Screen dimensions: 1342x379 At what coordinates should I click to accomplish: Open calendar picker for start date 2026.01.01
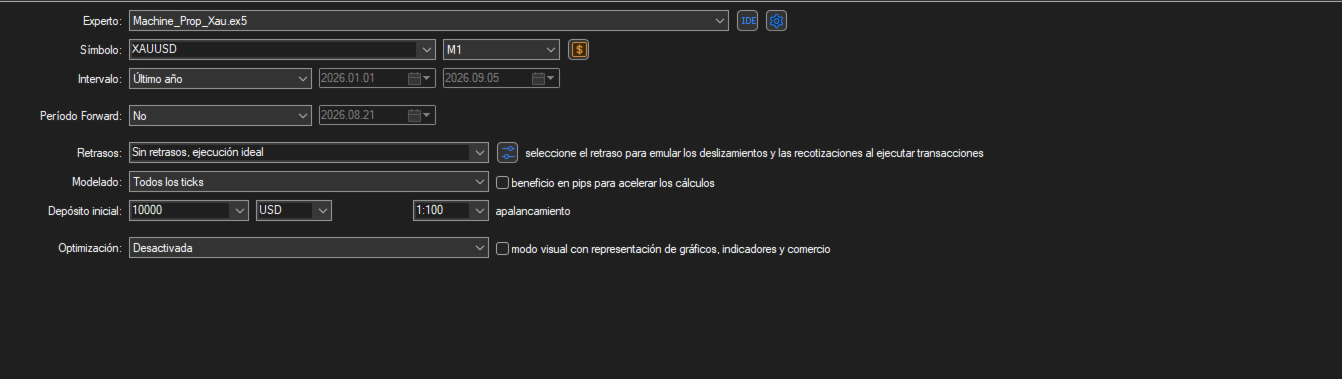[418, 78]
